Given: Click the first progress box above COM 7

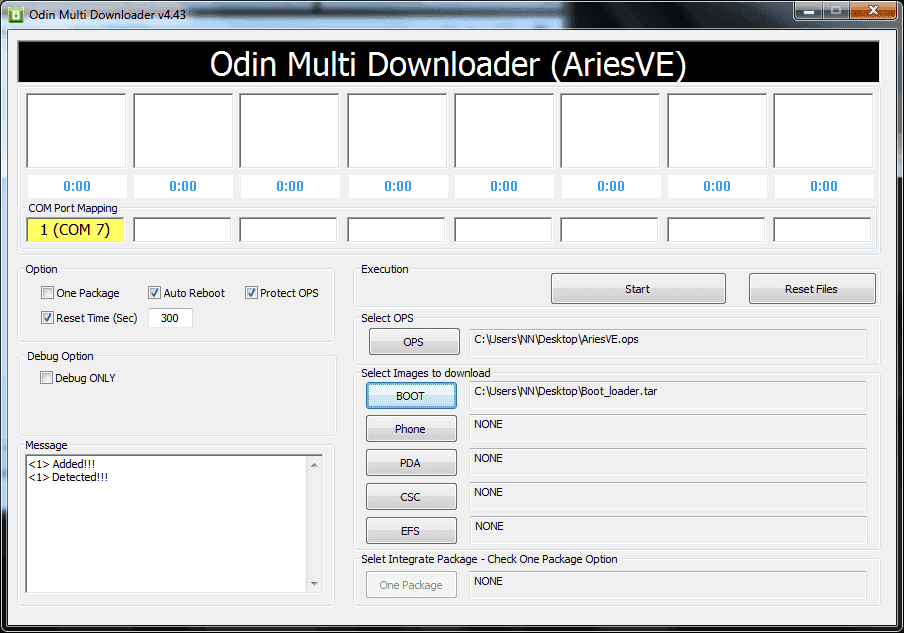Looking at the screenshot, I should [76, 131].
